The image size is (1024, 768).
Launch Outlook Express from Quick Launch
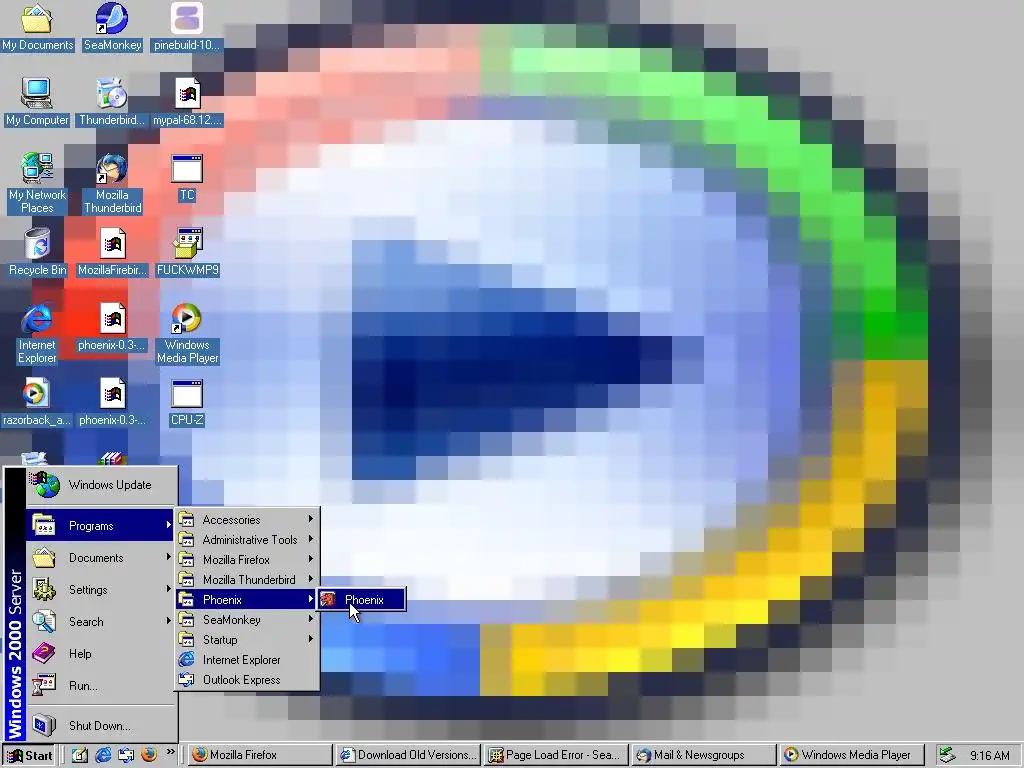pos(126,755)
